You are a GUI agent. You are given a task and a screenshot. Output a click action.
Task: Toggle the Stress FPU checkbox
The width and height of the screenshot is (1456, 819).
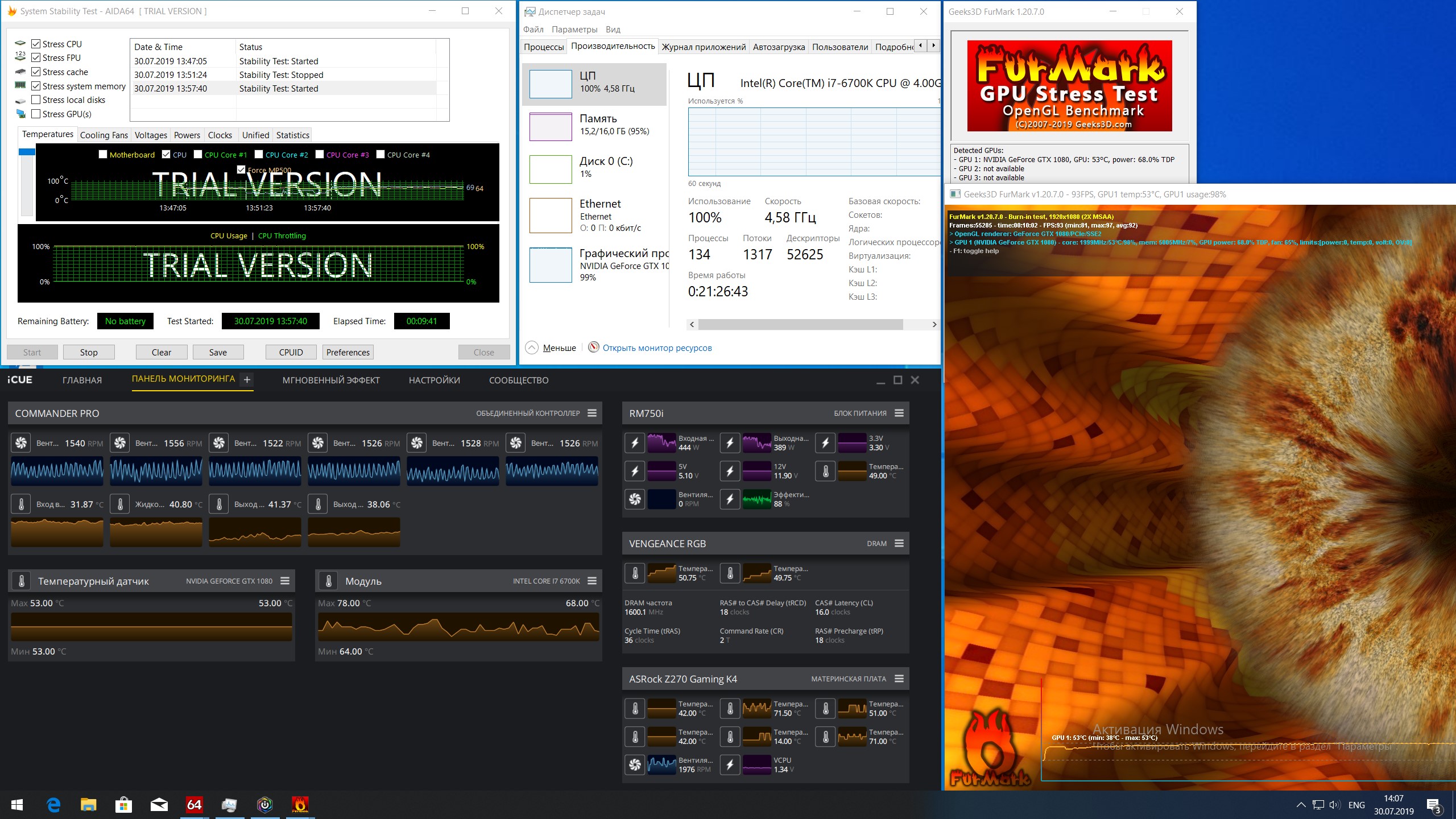coord(36,57)
